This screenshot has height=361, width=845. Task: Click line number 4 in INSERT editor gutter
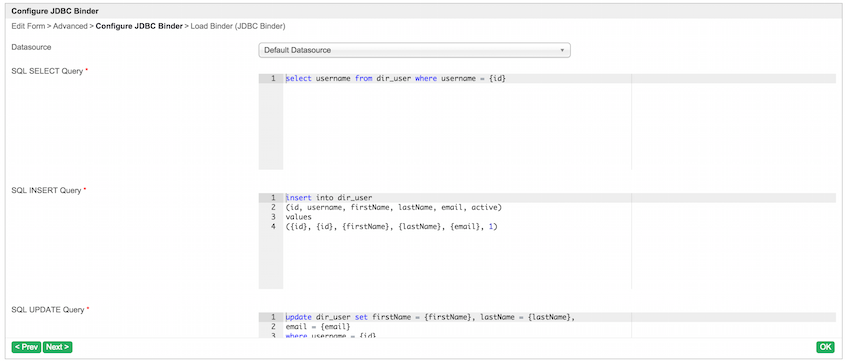273,227
